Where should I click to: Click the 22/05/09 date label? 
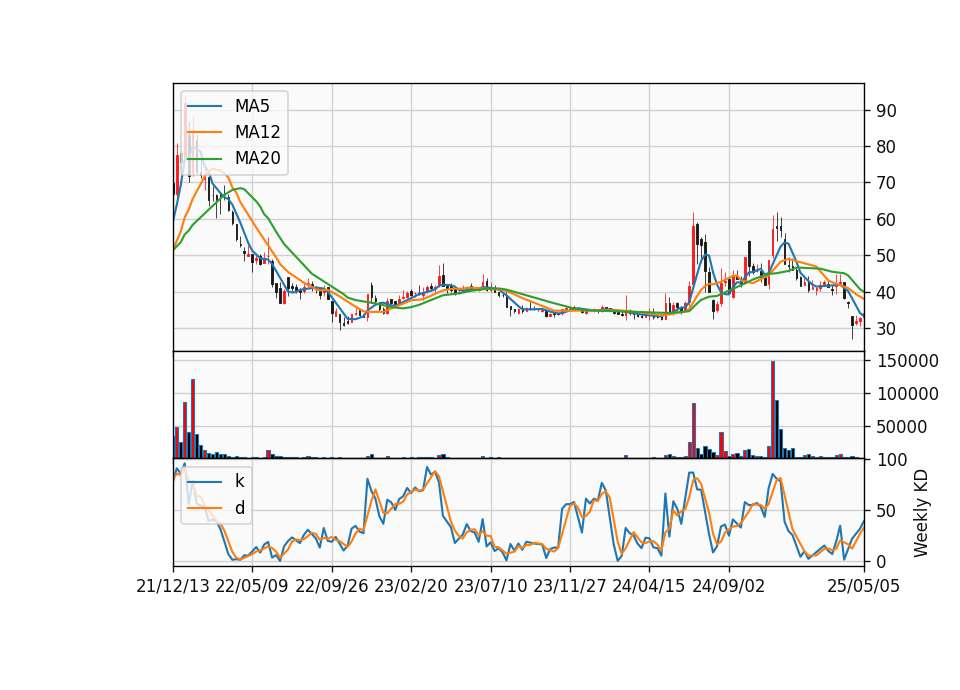pyautogui.click(x=252, y=587)
